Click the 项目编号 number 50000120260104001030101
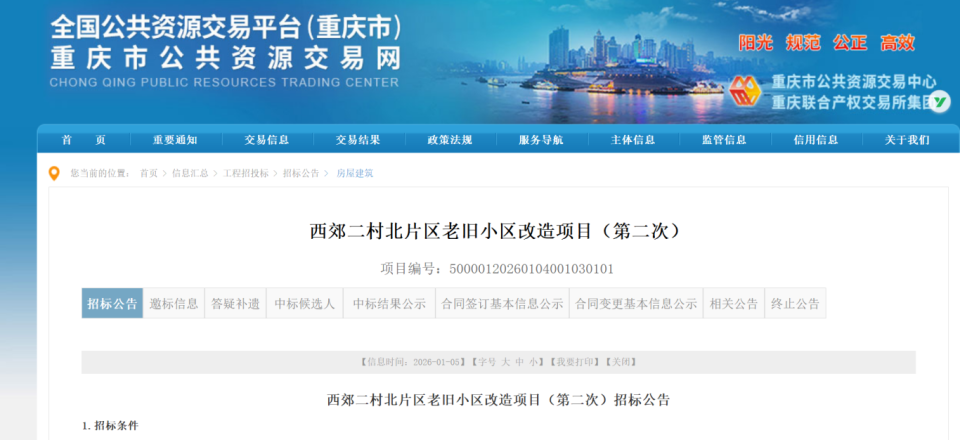This screenshot has width=960, height=440. coord(531,269)
